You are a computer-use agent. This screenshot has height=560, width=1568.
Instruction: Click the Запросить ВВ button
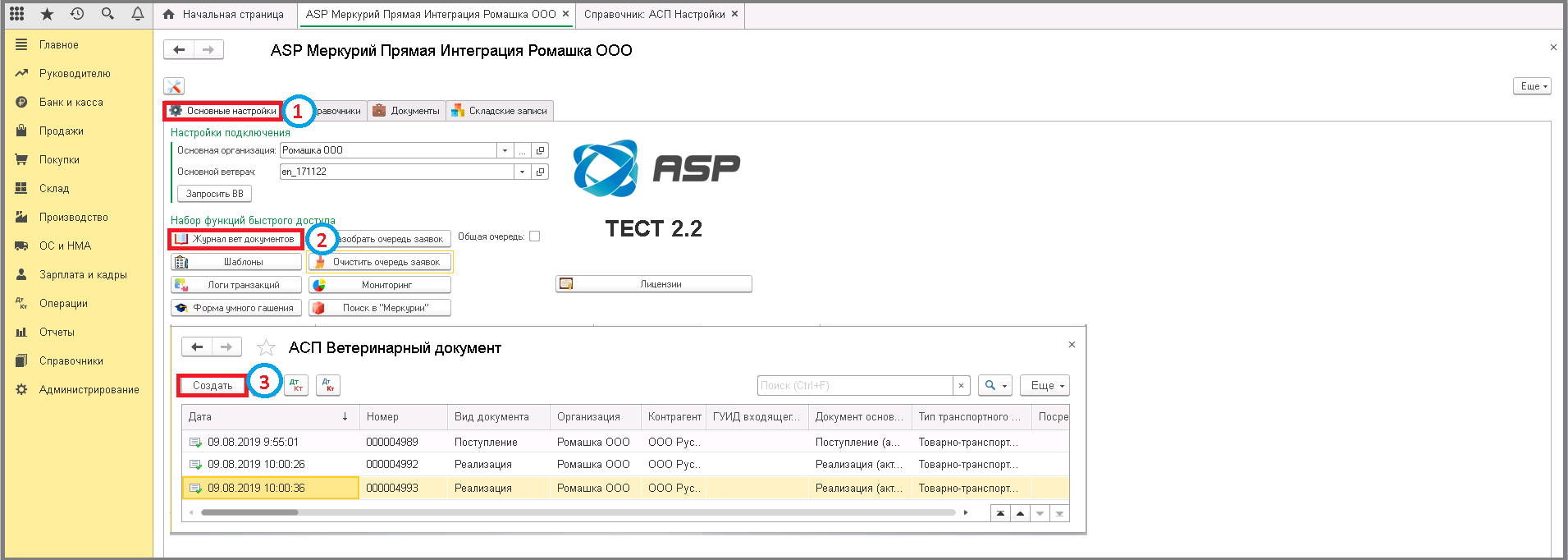(215, 194)
